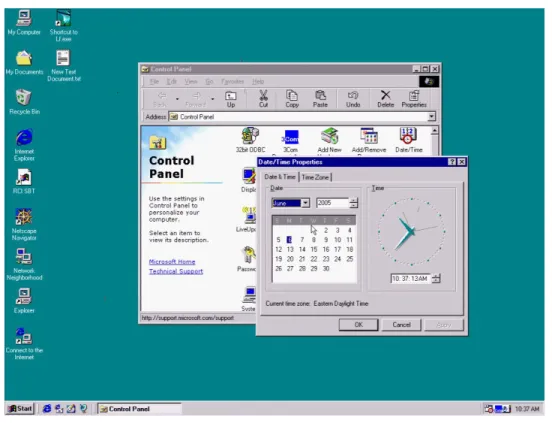The width and height of the screenshot is (552, 423).
Task: Select day 11 in the calendar
Action: [x=349, y=240]
